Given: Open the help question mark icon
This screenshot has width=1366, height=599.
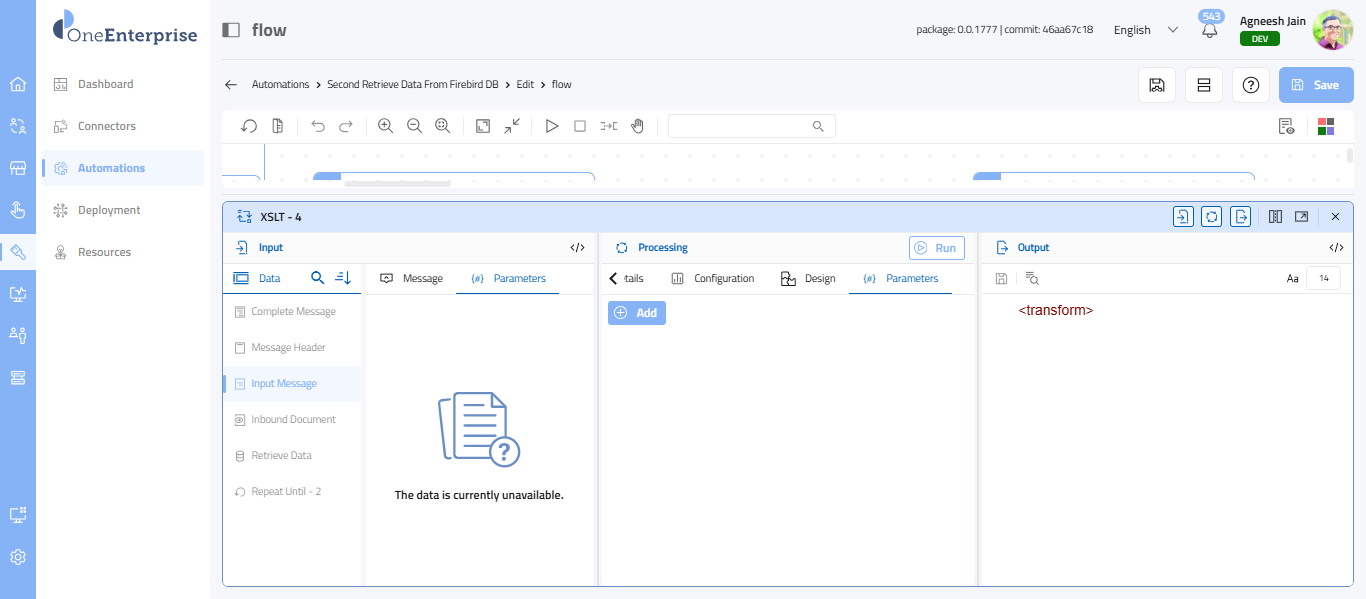Looking at the screenshot, I should tap(1250, 85).
